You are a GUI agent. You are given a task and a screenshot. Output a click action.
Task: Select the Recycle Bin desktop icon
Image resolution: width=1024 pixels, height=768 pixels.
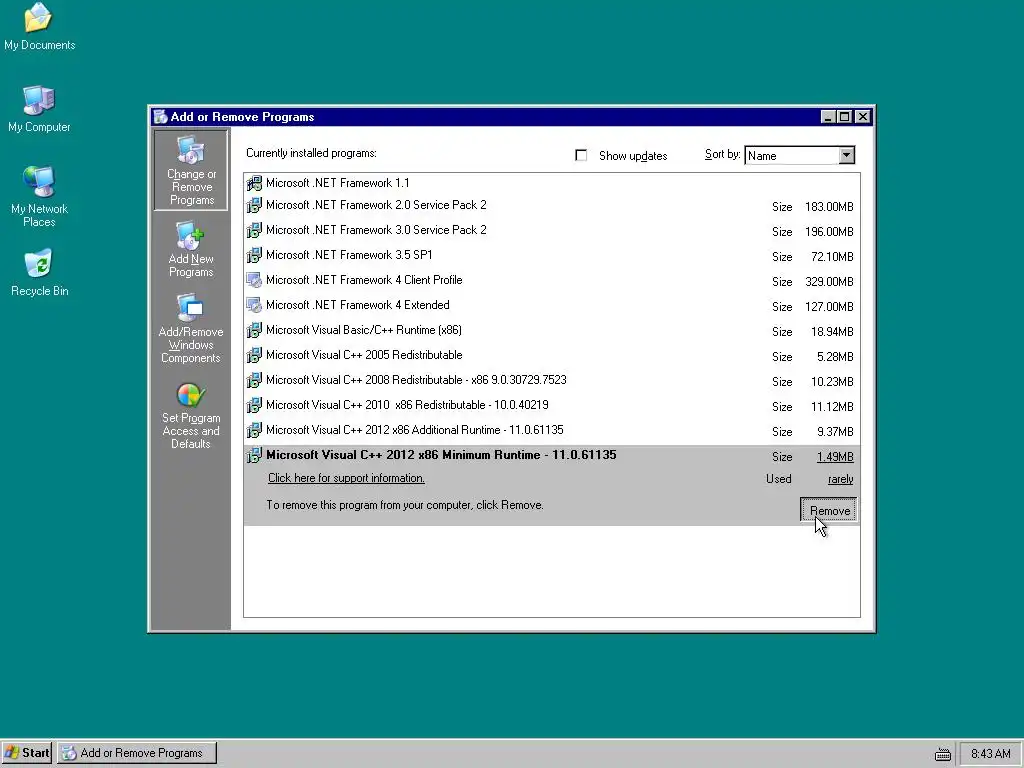click(x=39, y=272)
